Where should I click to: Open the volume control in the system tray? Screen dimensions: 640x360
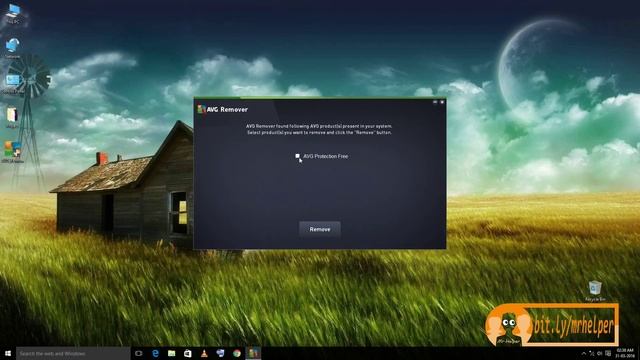point(600,353)
